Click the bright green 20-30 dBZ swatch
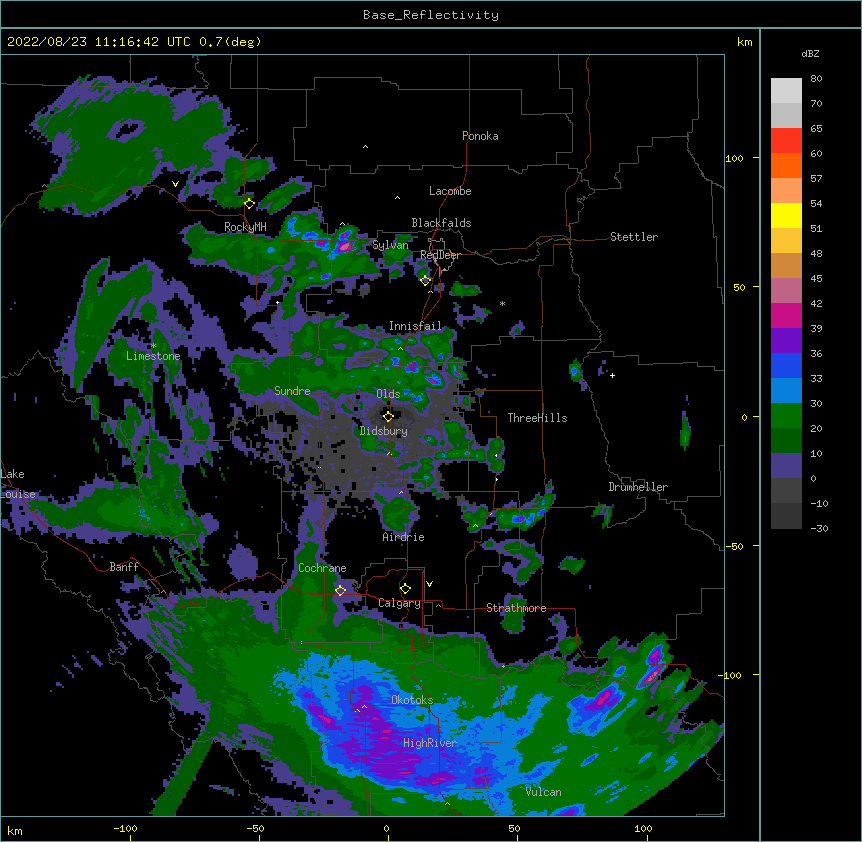 pos(786,416)
